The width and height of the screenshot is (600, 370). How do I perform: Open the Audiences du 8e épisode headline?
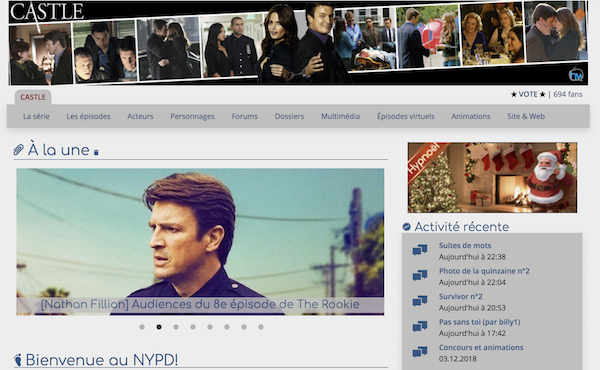coord(200,305)
